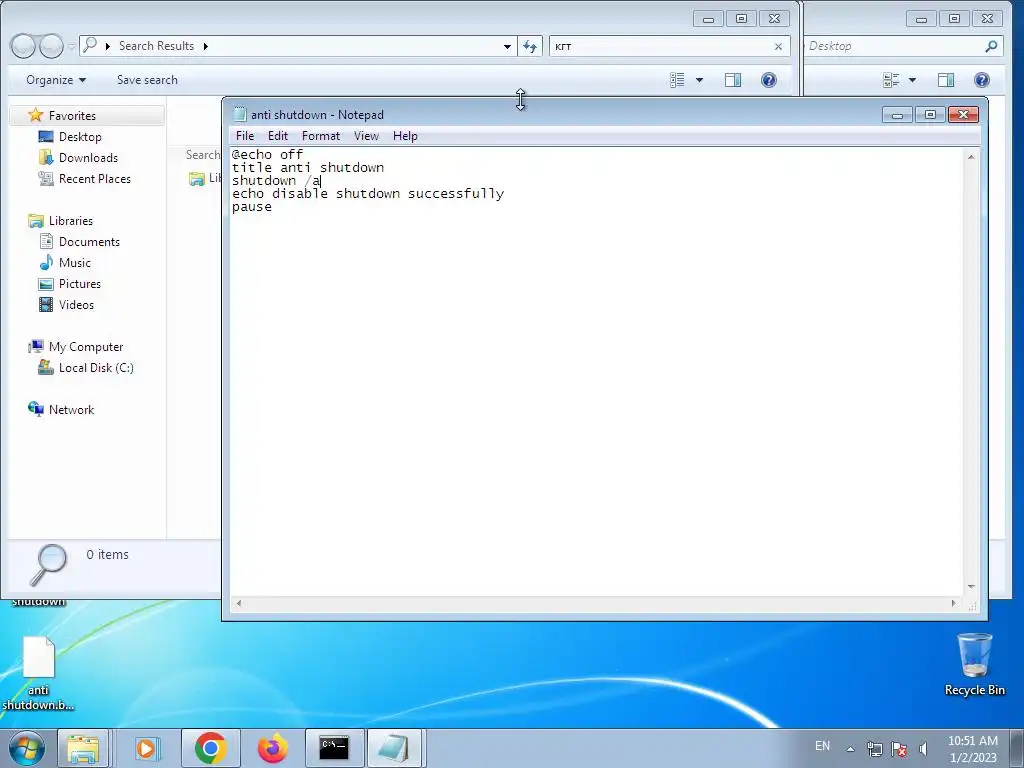The height and width of the screenshot is (768, 1024).
Task: Show hidden tray icons arrow
Action: (x=850, y=749)
